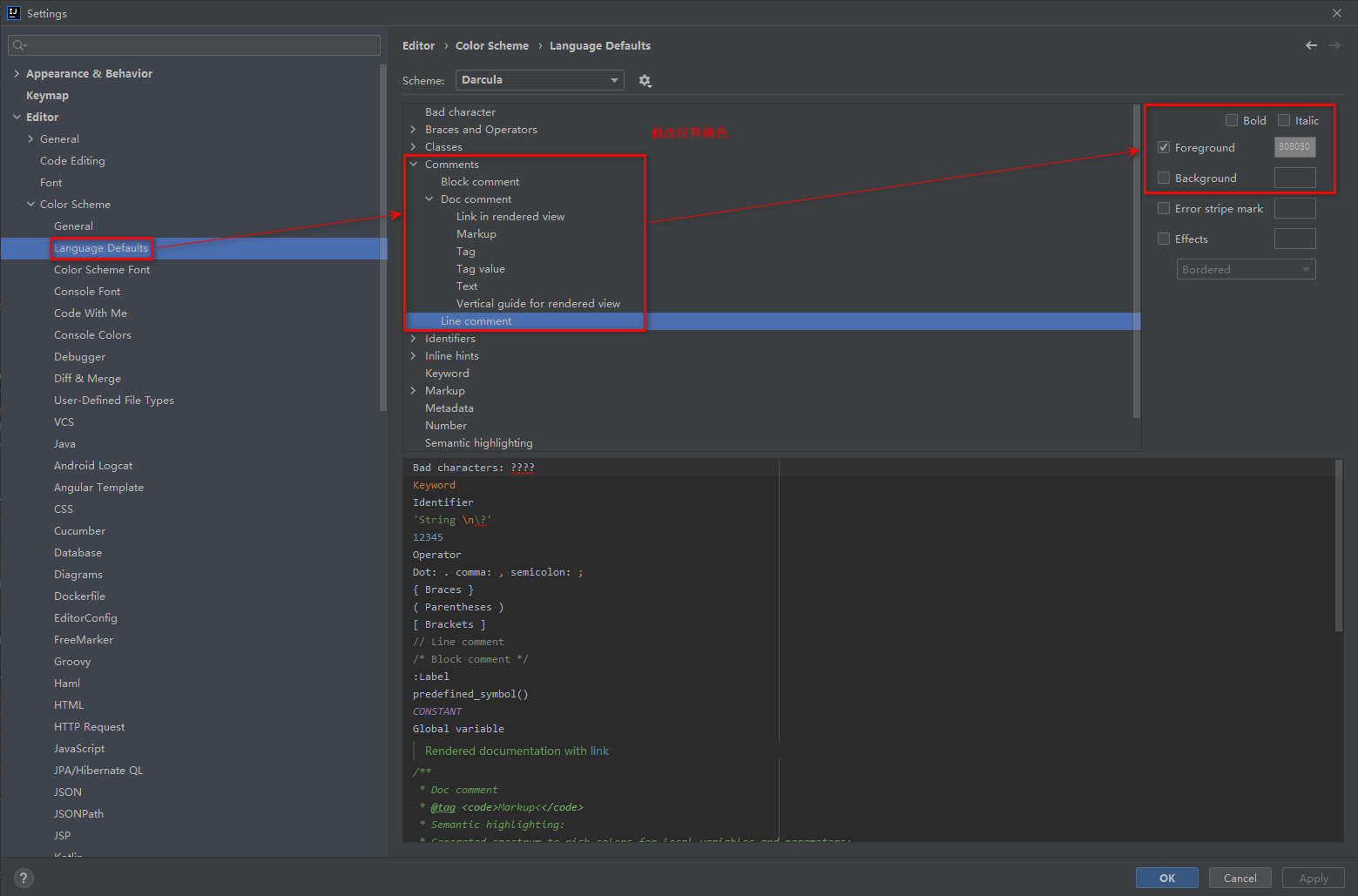Open Console Font page
Viewport: 1358px width, 896px height.
point(87,292)
